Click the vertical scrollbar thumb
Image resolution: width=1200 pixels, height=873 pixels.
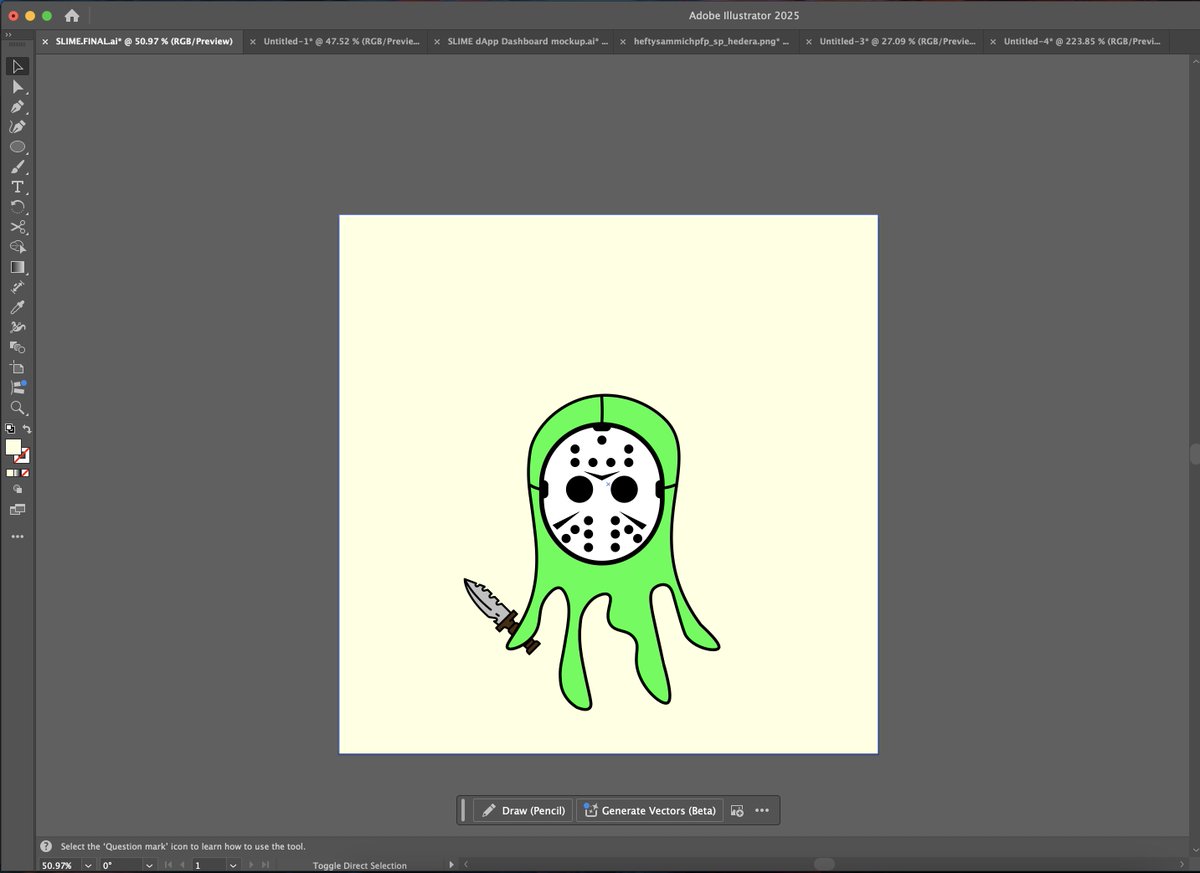coord(1194,454)
